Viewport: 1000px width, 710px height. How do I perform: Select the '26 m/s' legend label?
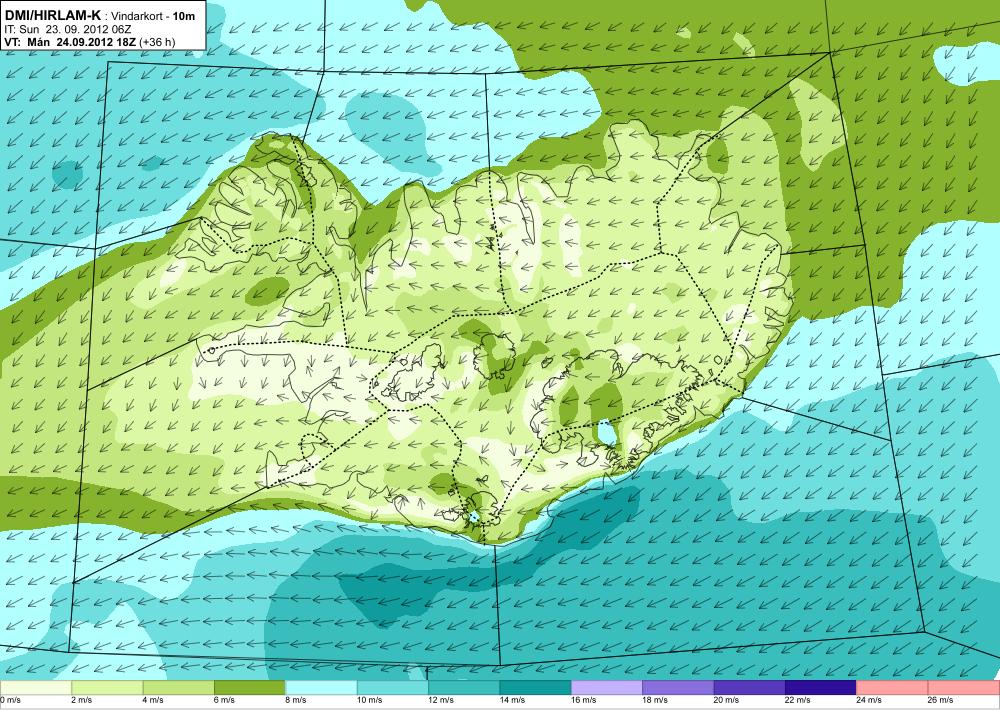pos(941,700)
